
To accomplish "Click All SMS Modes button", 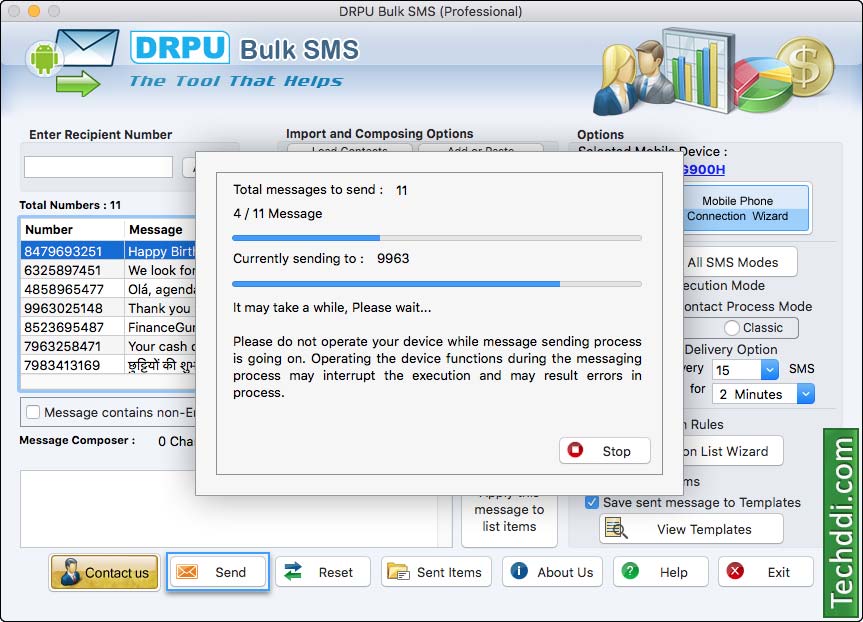I will [740, 262].
